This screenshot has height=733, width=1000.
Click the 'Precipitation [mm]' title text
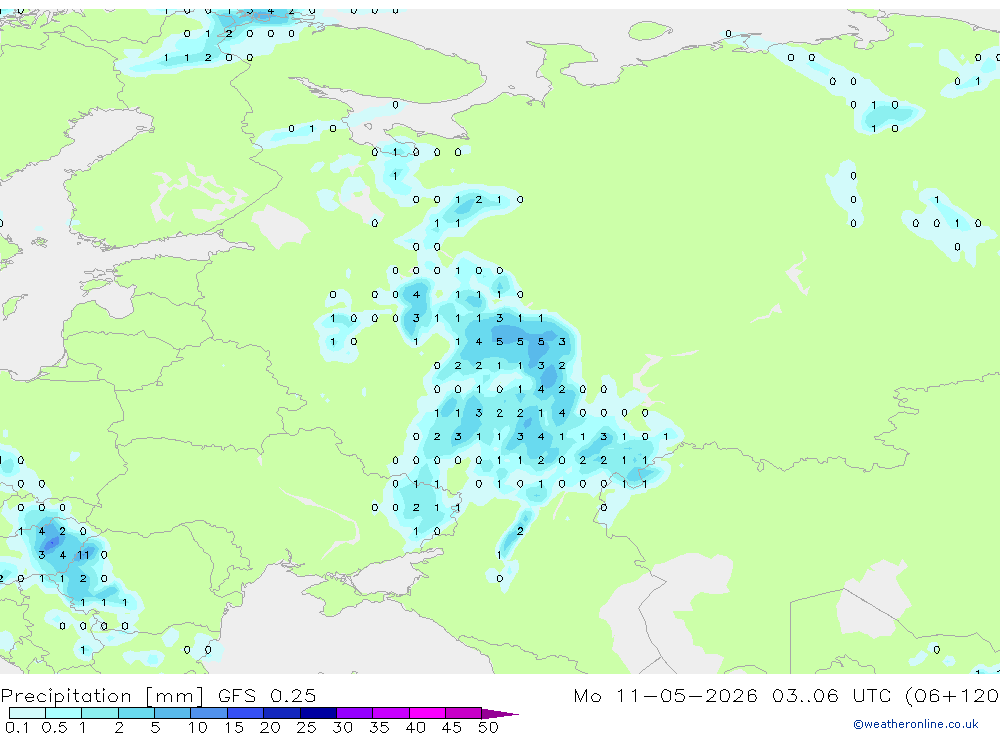(102, 696)
